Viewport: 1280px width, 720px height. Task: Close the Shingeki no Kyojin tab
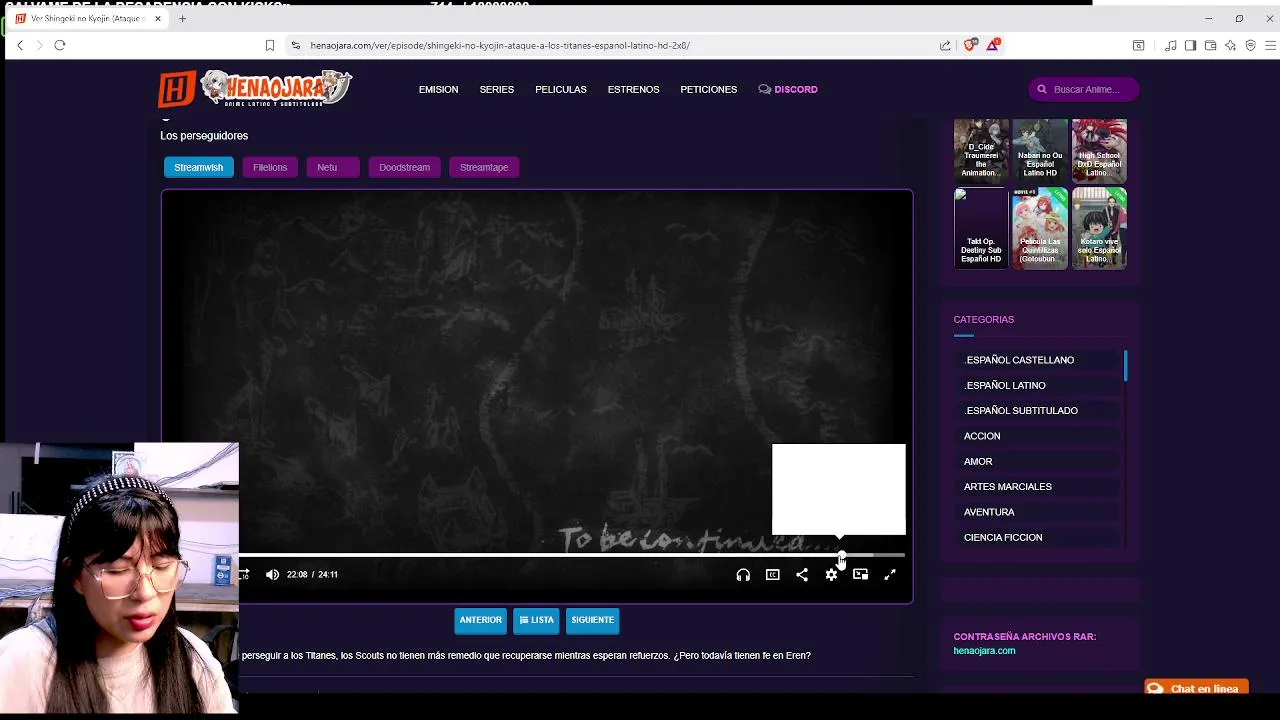(157, 19)
